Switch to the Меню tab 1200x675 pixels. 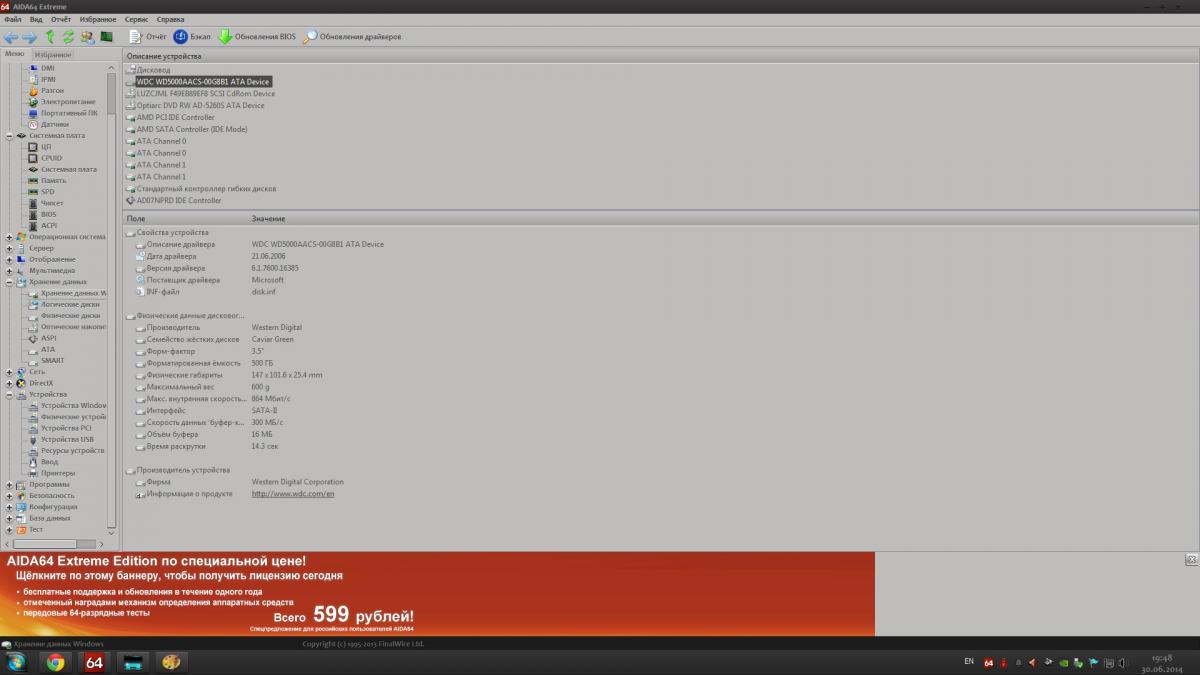[x=14, y=54]
